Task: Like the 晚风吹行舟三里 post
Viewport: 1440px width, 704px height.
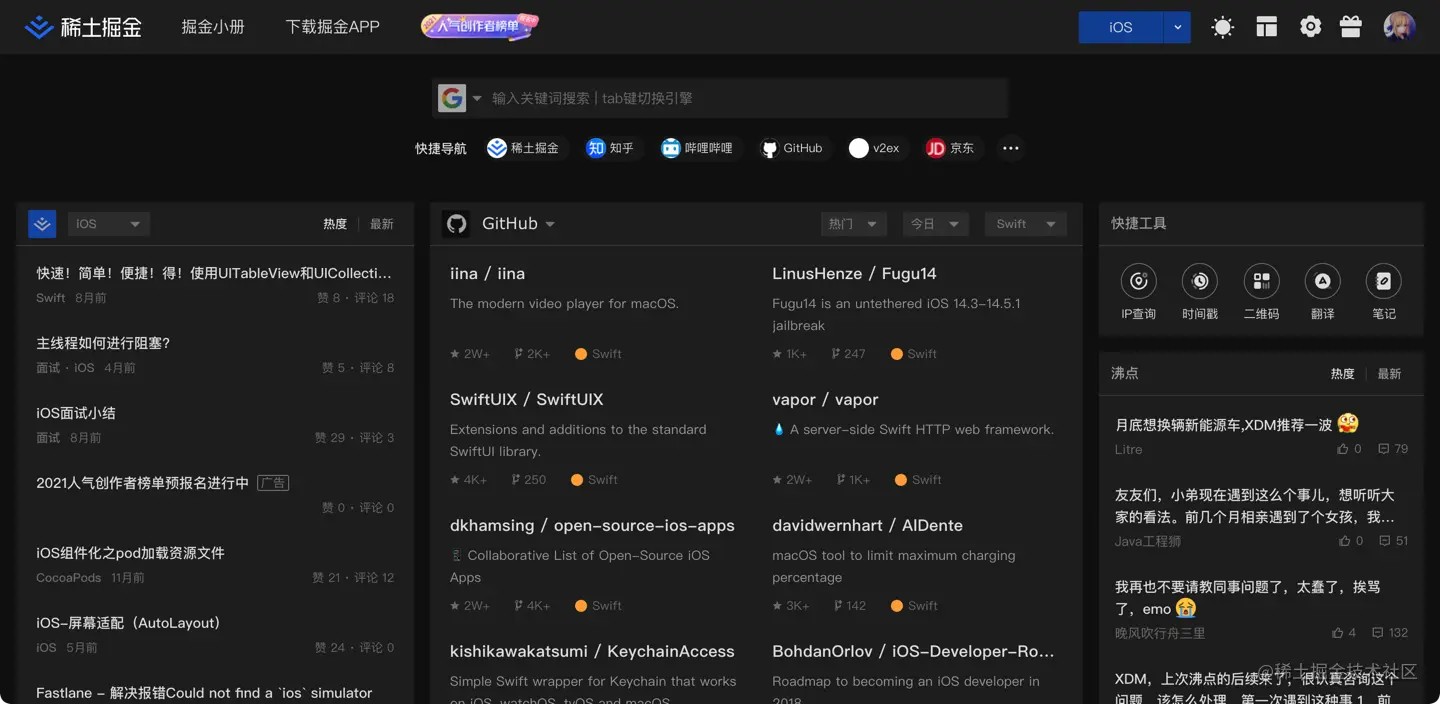Action: tap(1344, 633)
